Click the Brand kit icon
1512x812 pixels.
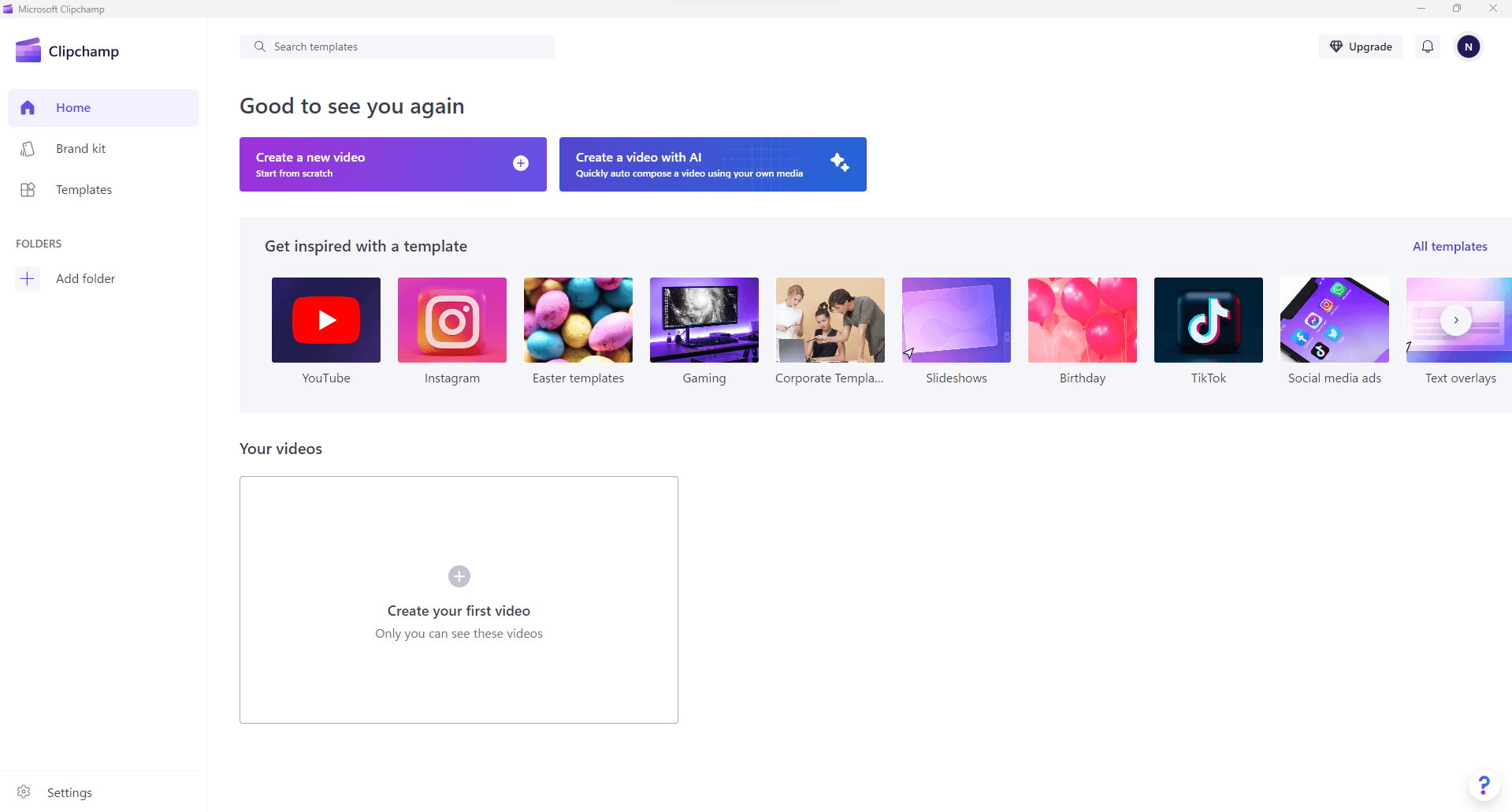click(x=28, y=149)
